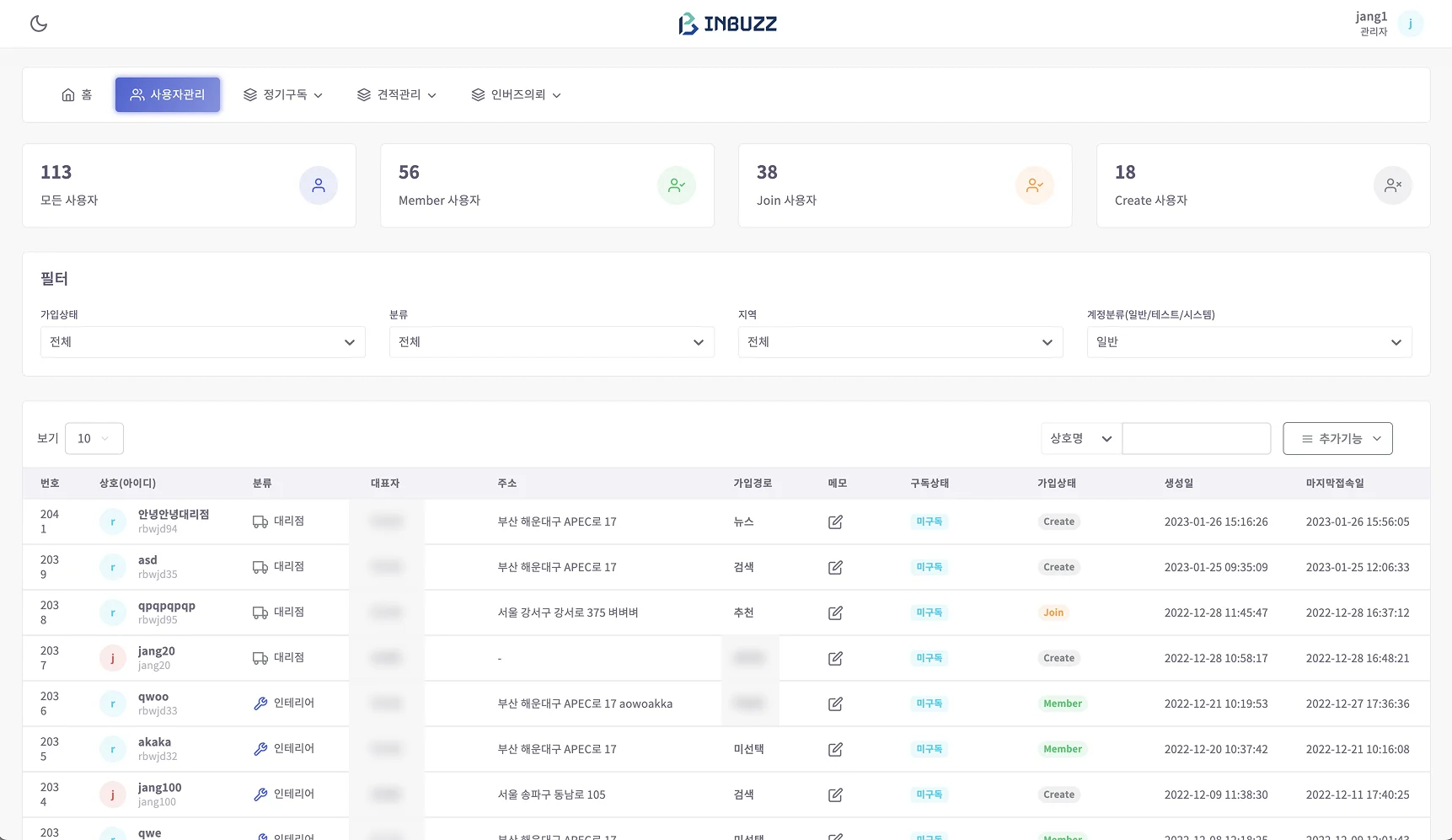Click wrench icon in akaka row
The image size is (1452, 840).
coord(260,749)
